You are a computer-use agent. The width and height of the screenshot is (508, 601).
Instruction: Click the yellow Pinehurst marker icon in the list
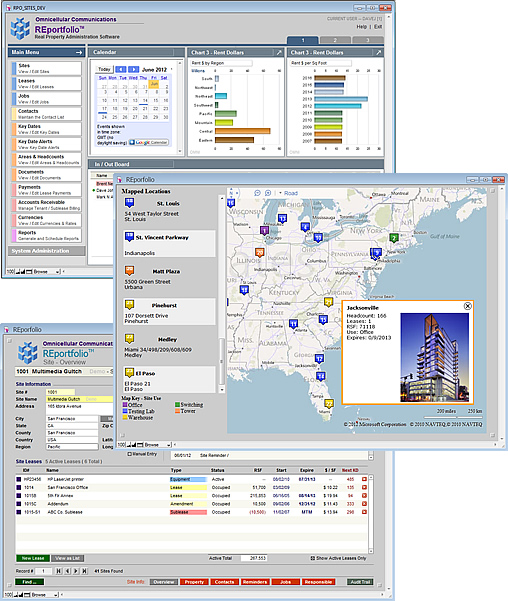click(129, 305)
